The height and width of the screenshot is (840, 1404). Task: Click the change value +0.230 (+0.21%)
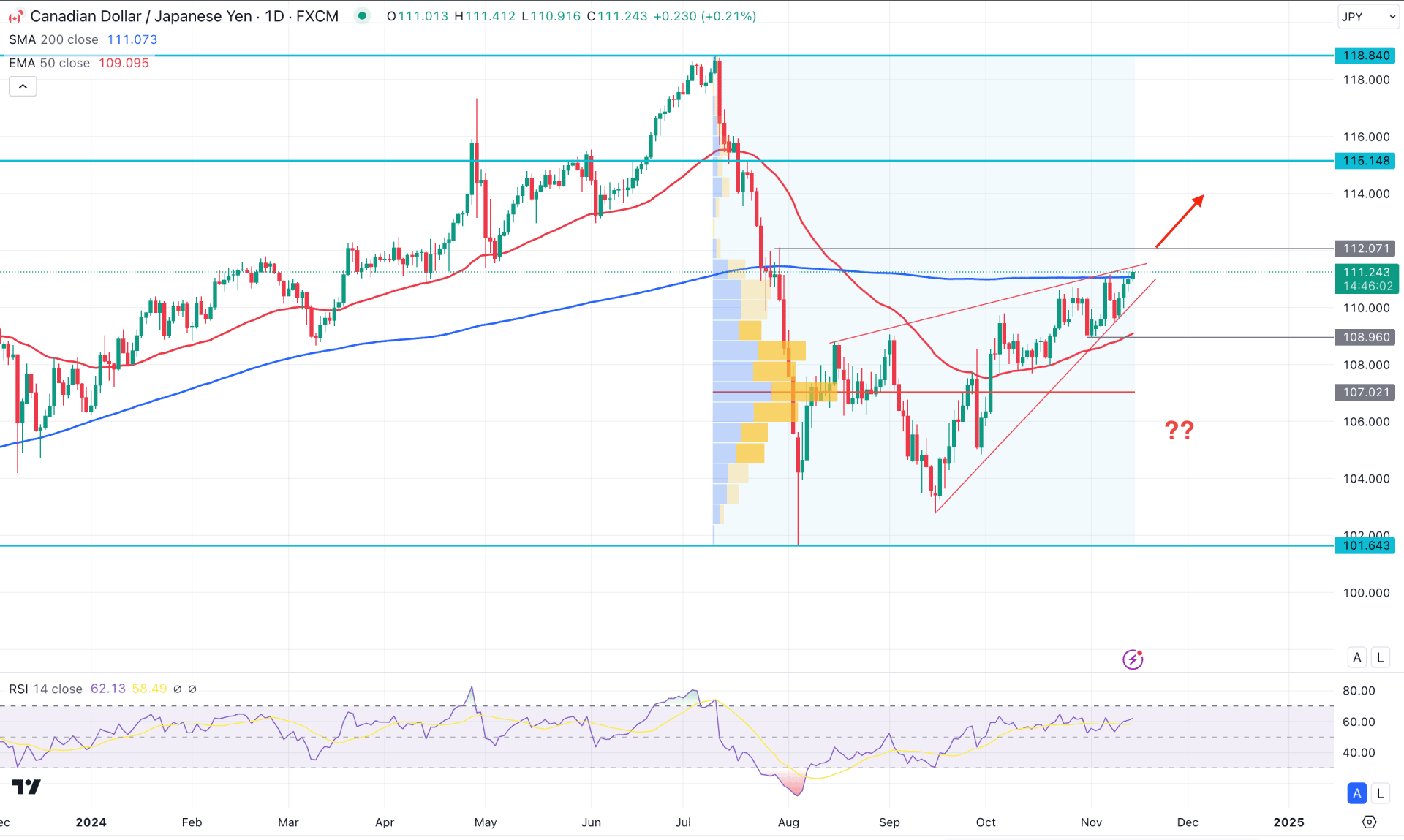click(704, 16)
